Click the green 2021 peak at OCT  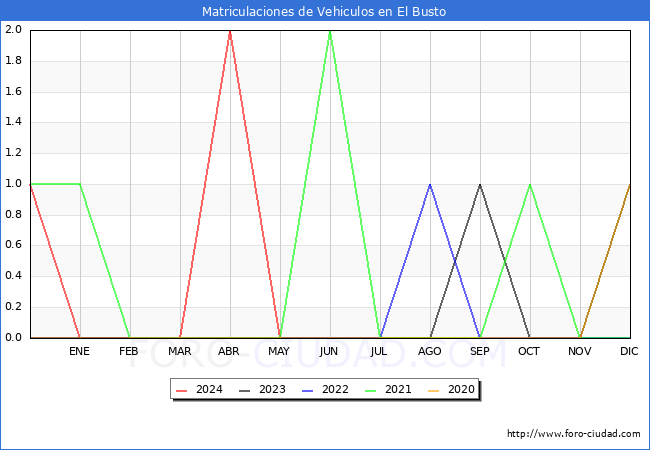click(530, 185)
